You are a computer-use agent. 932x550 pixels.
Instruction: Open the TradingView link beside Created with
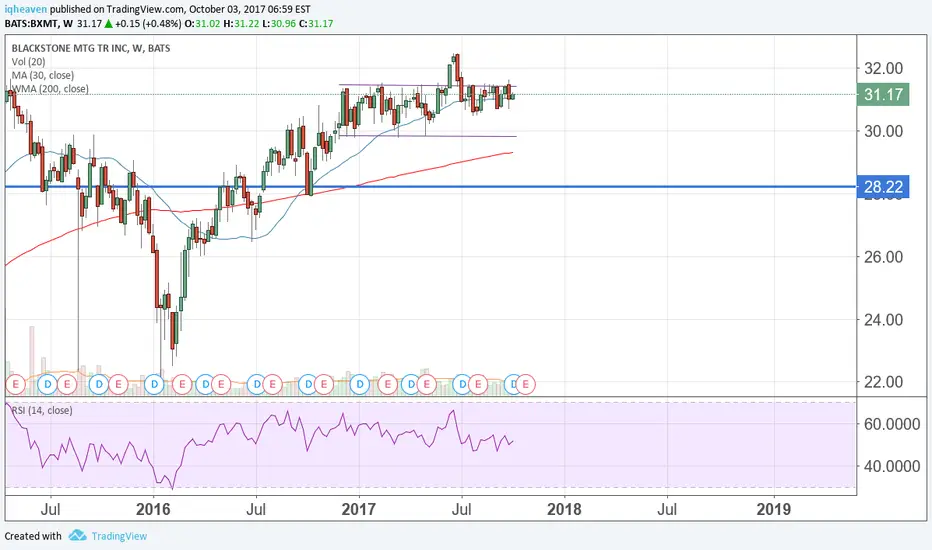119,536
